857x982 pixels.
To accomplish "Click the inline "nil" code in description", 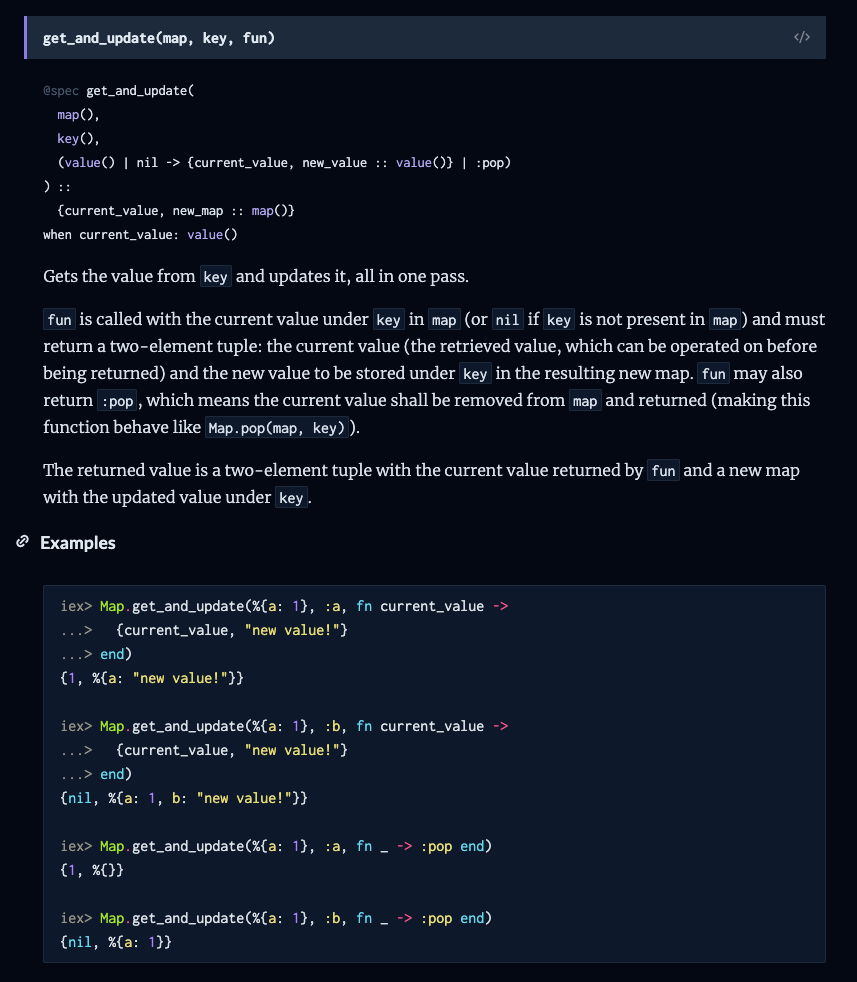I will 507,320.
